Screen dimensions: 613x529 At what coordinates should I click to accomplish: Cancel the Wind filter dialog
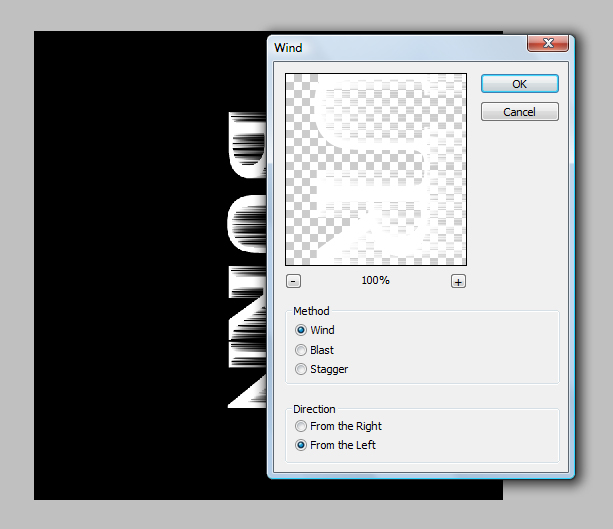click(520, 112)
